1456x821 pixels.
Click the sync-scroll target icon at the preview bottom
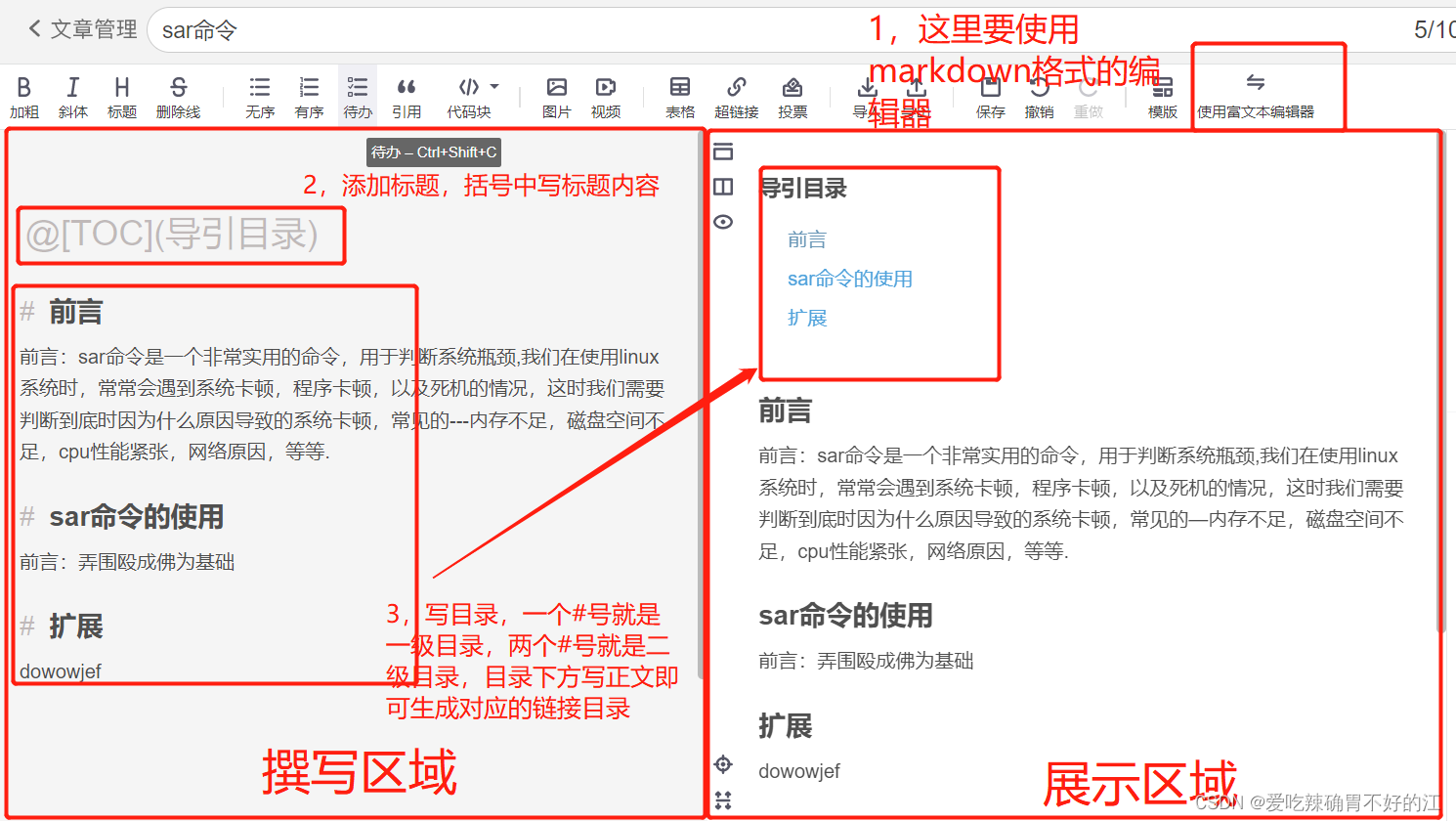point(723,764)
